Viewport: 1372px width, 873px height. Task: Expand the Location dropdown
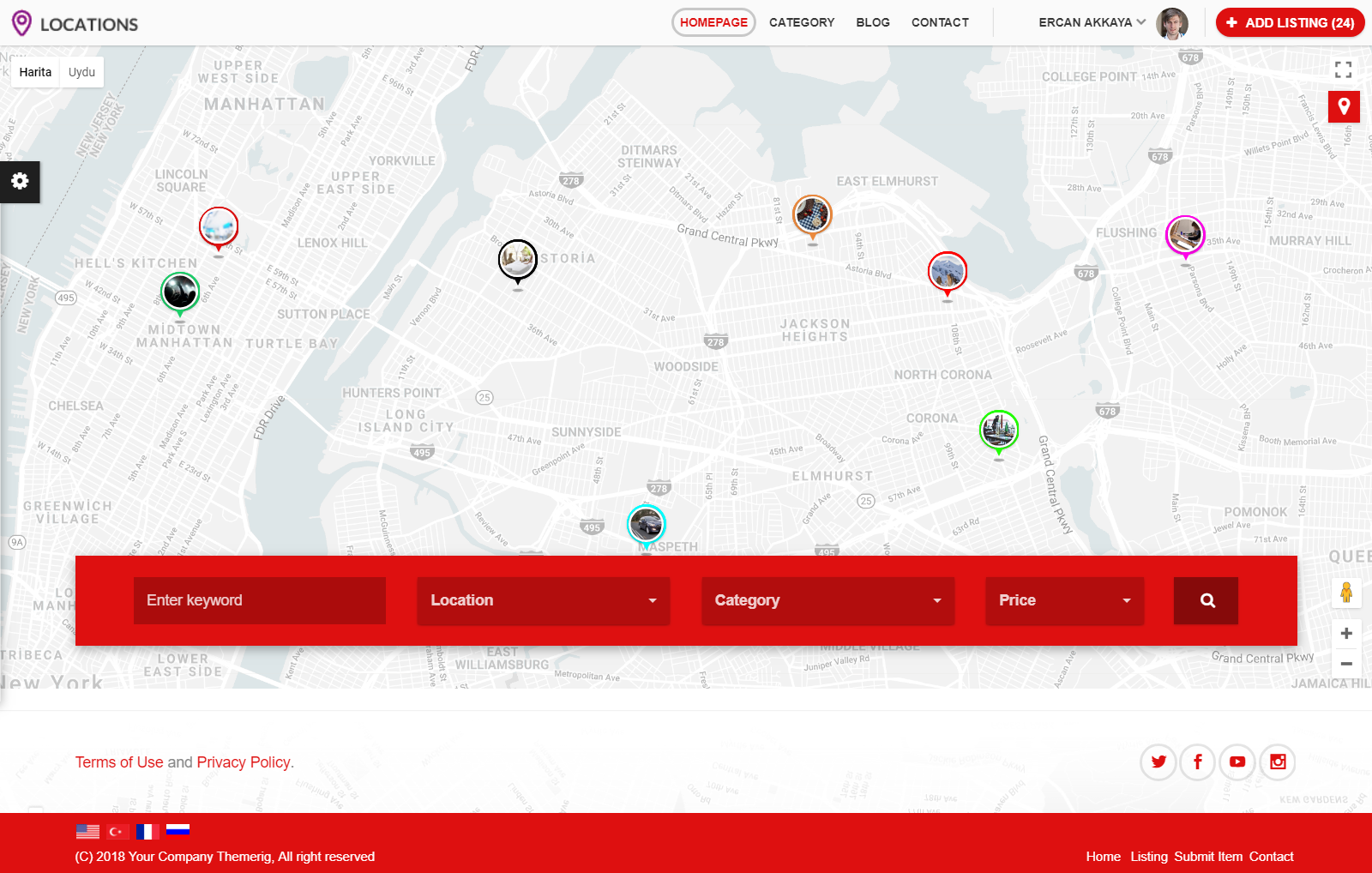pos(544,600)
